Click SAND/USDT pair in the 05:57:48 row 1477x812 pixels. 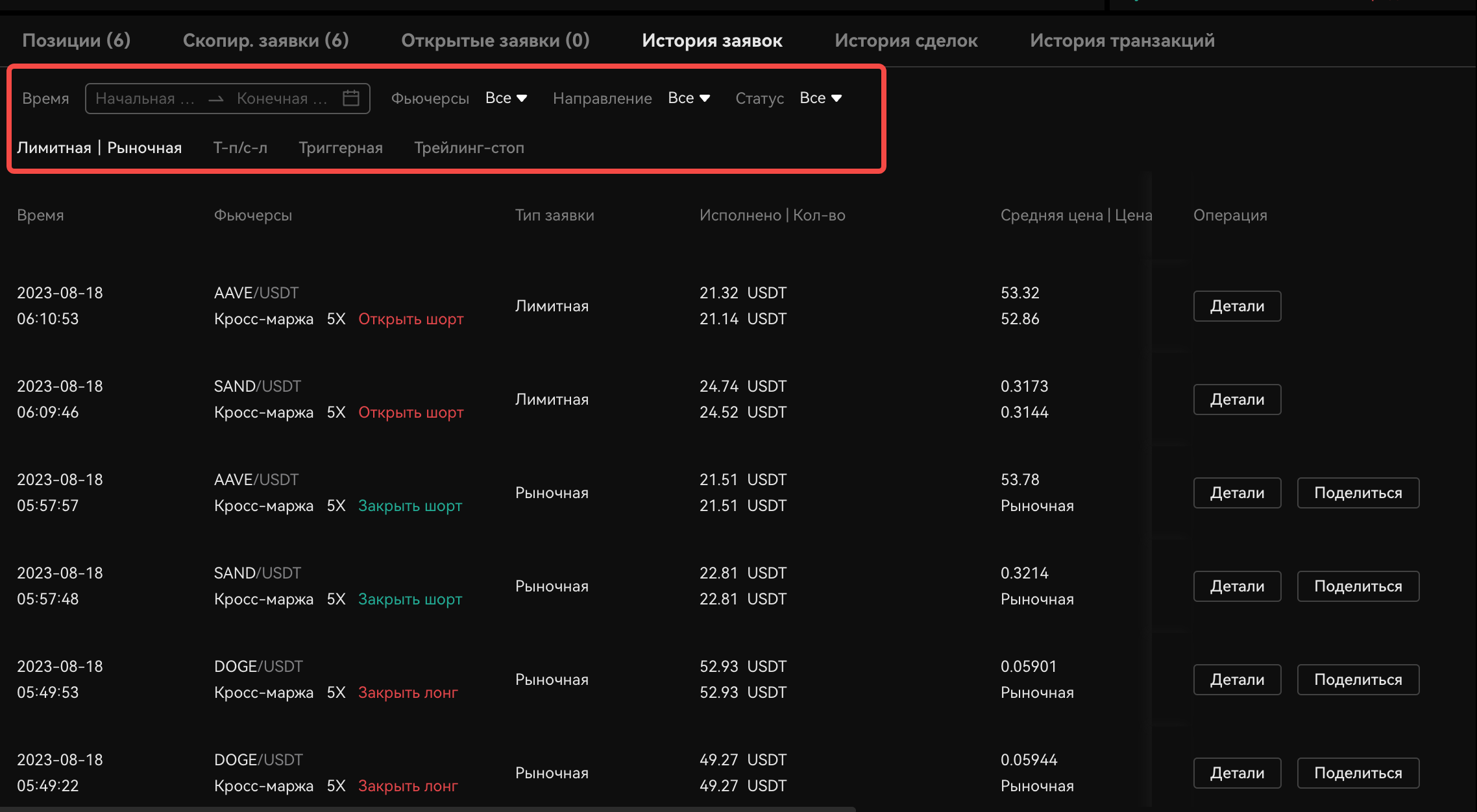click(x=258, y=573)
